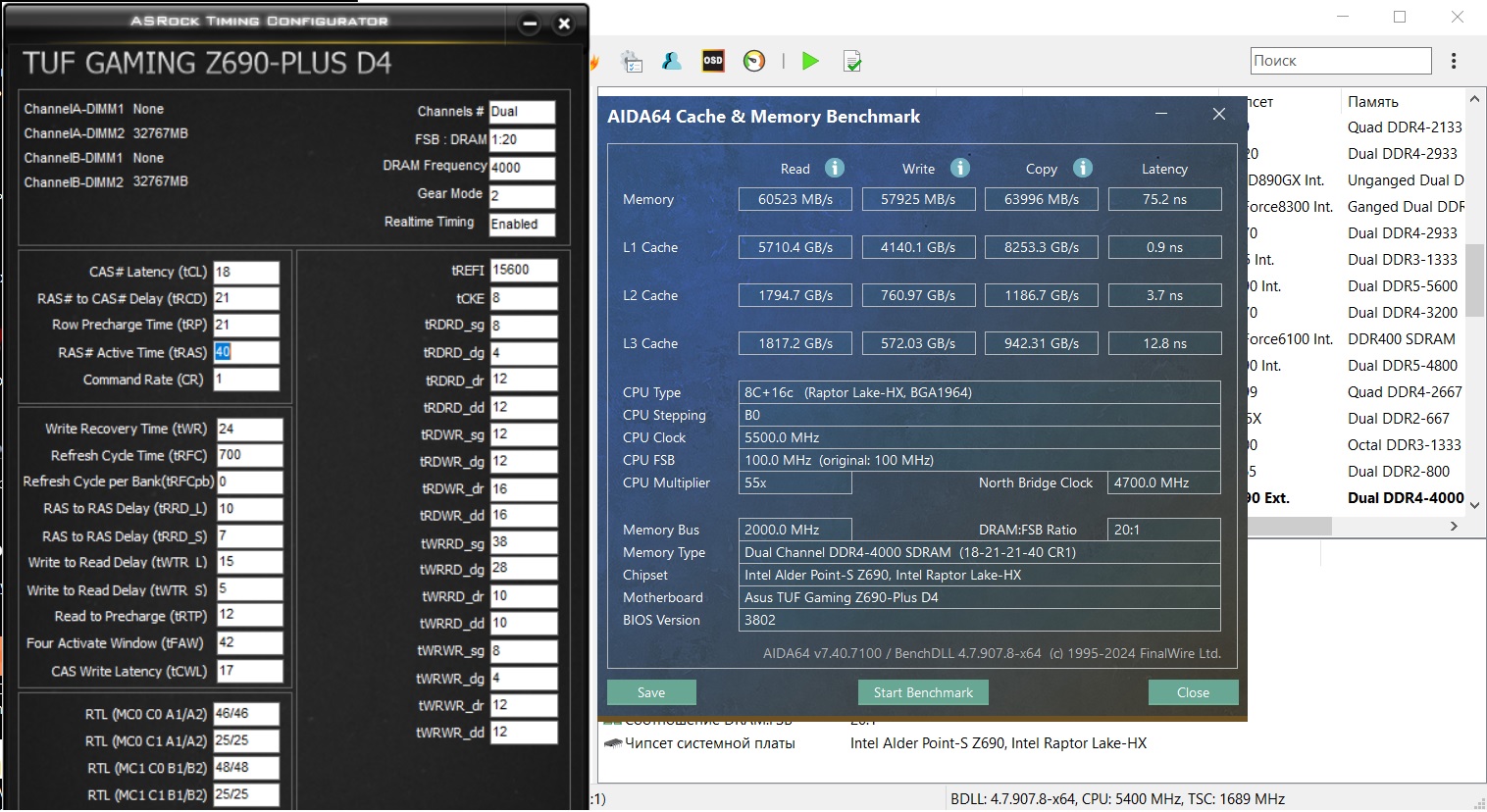Image resolution: width=1487 pixels, height=812 pixels.
Task: Maximize the main AIDA64 window
Action: (1400, 17)
